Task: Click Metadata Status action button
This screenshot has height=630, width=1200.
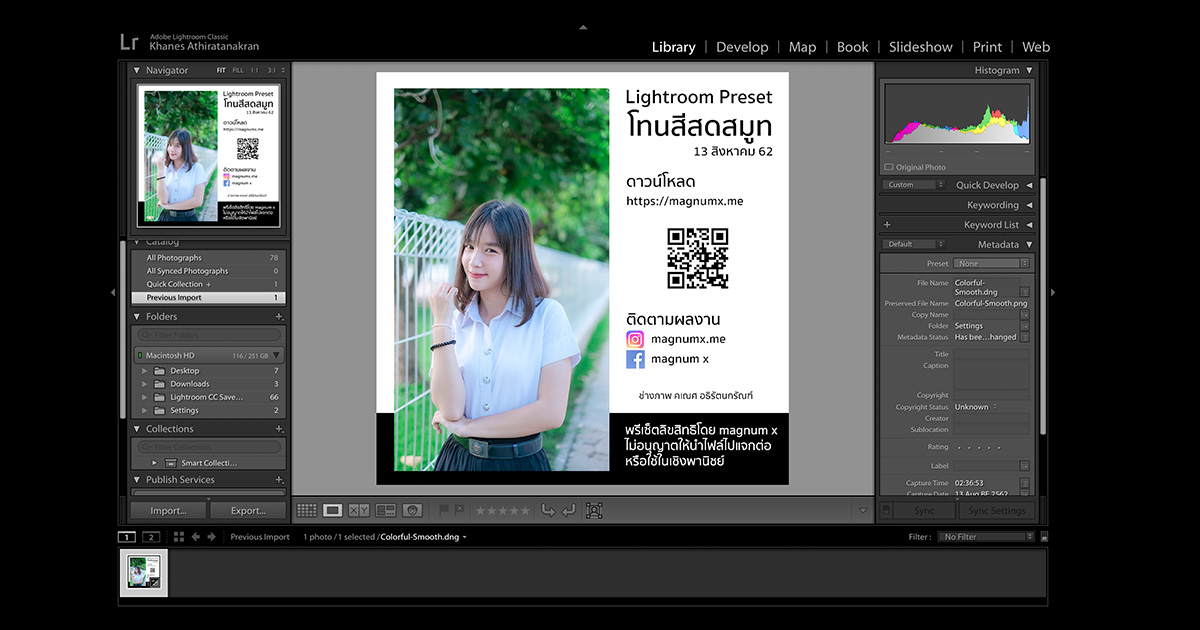Action: pyautogui.click(x=1025, y=337)
